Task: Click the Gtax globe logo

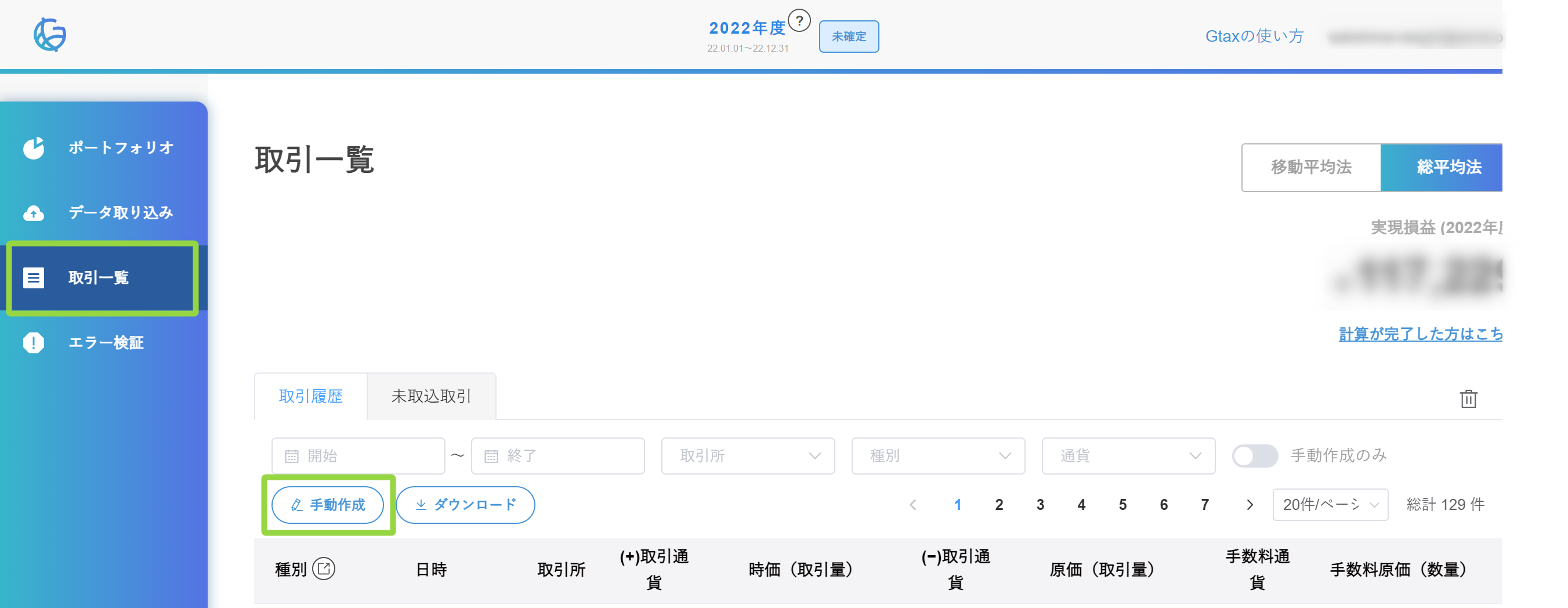Action: tap(49, 35)
